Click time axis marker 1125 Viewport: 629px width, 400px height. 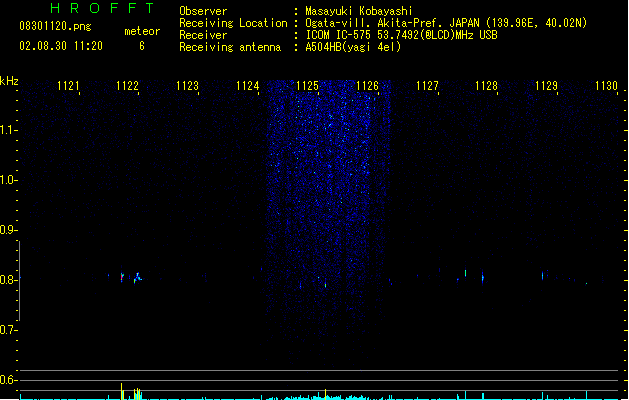pos(307,86)
